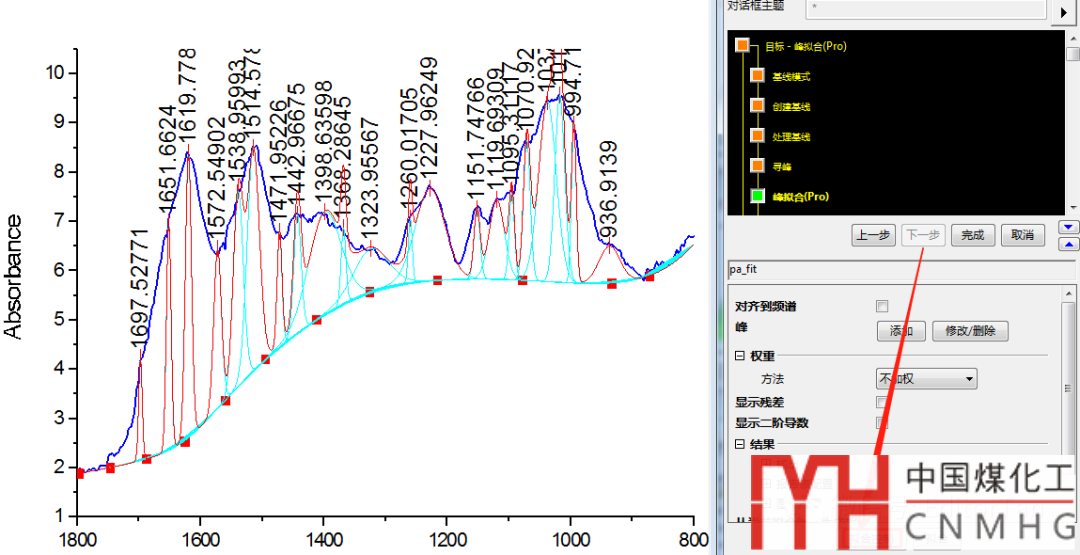Image resolution: width=1080 pixels, height=555 pixels.
Task: Click the 修改/删除 peak button
Action: [x=969, y=331]
